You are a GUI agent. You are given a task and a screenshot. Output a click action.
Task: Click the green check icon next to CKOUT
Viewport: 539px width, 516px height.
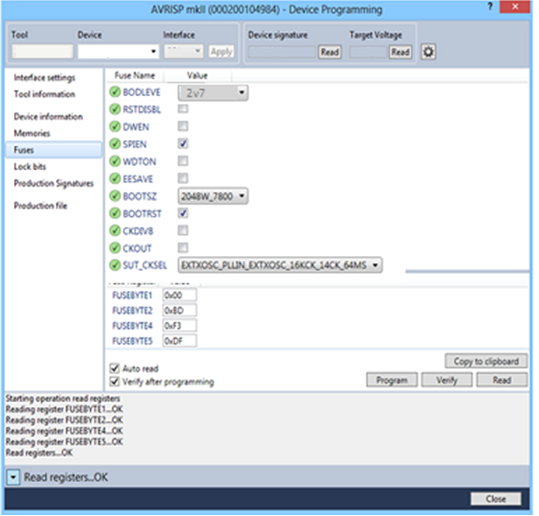115,248
